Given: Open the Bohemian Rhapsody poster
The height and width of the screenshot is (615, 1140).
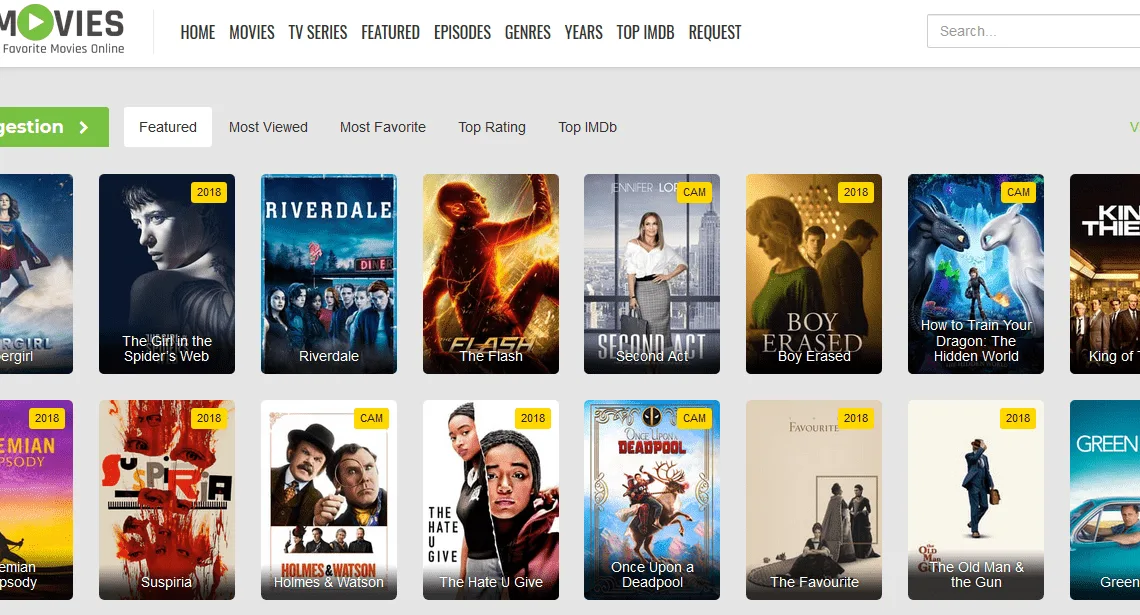Looking at the screenshot, I should coord(36,499).
